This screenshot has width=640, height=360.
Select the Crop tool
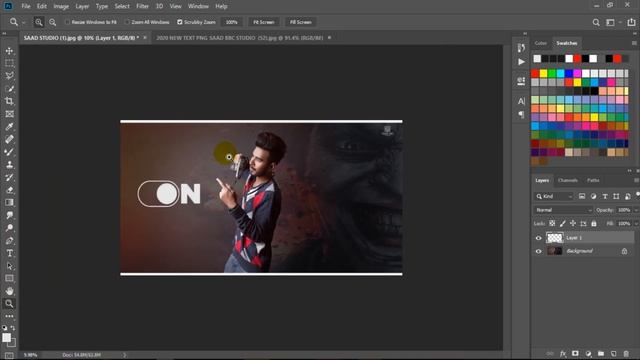click(x=9, y=101)
